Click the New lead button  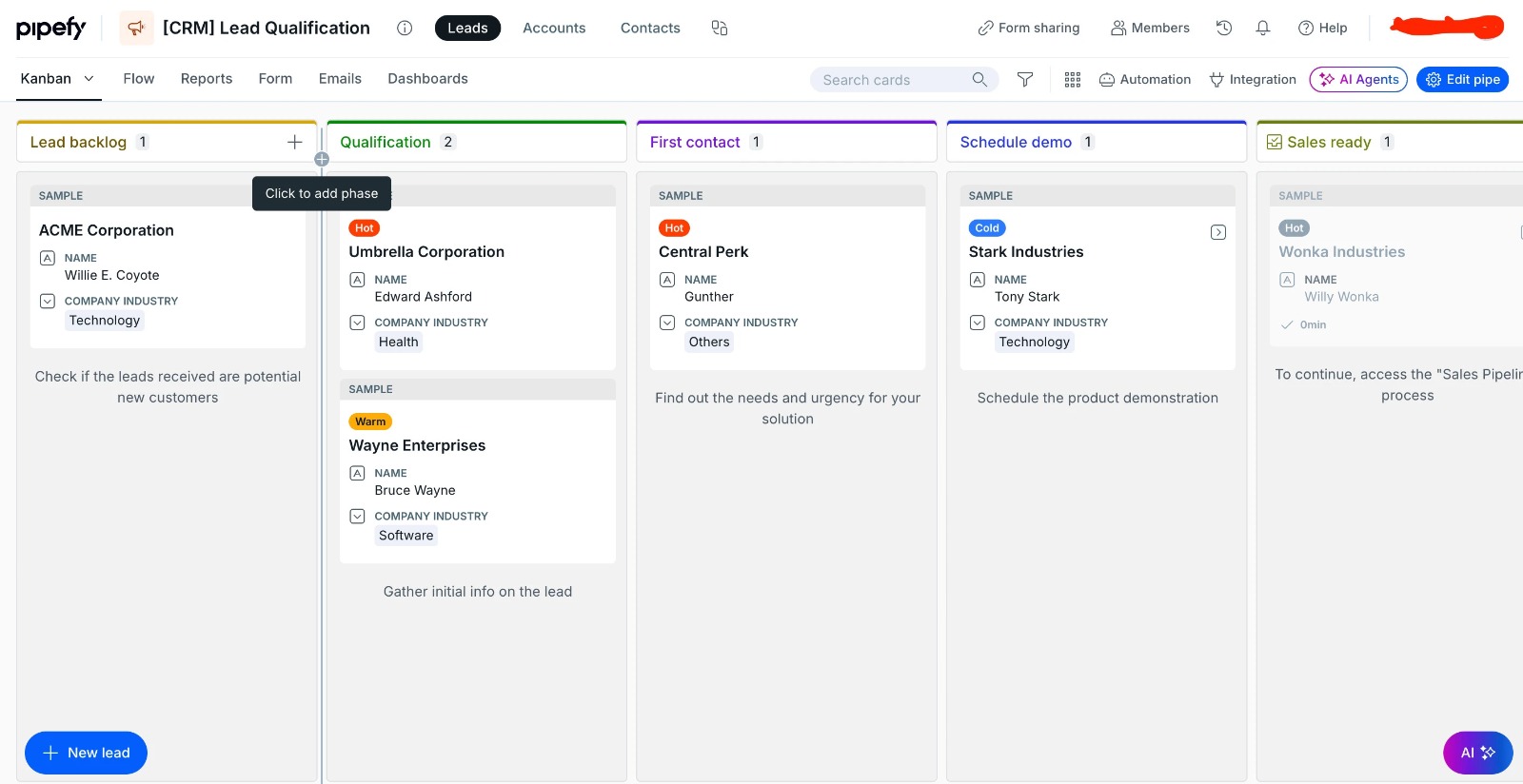[x=86, y=753]
